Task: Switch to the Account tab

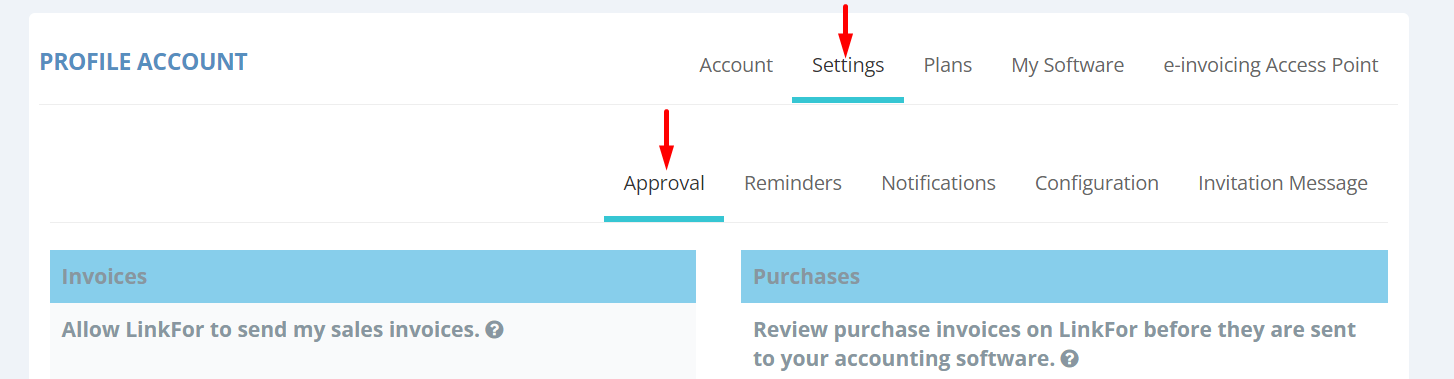Action: click(x=736, y=65)
